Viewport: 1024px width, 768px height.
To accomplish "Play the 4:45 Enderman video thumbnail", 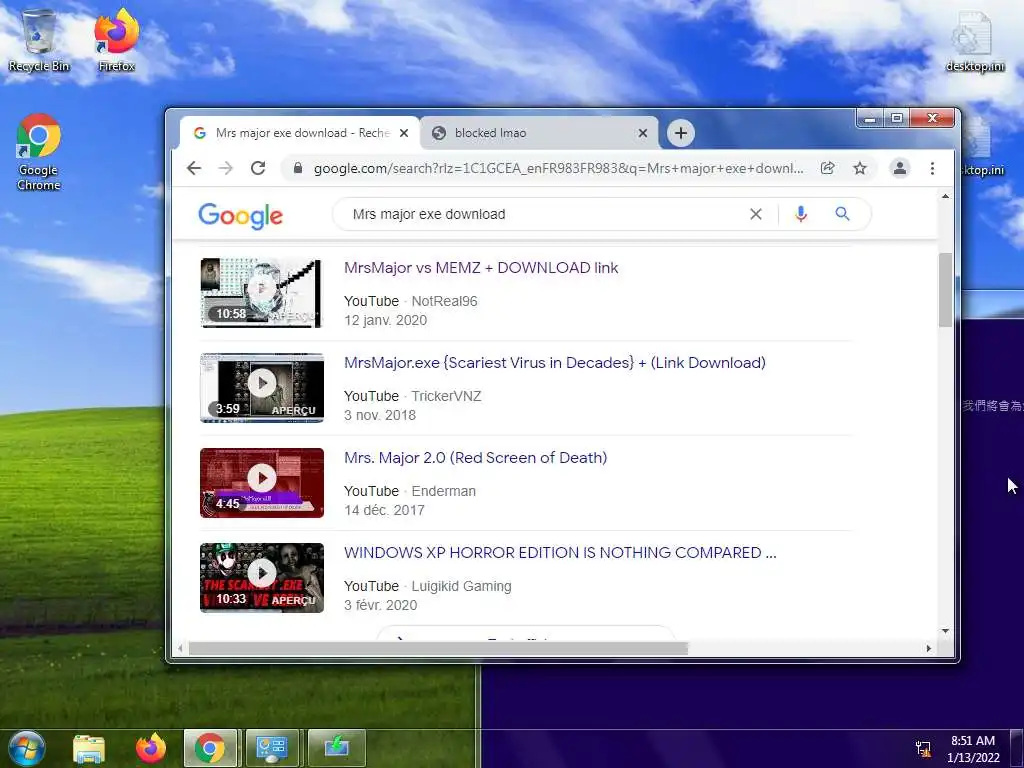I will [x=262, y=483].
